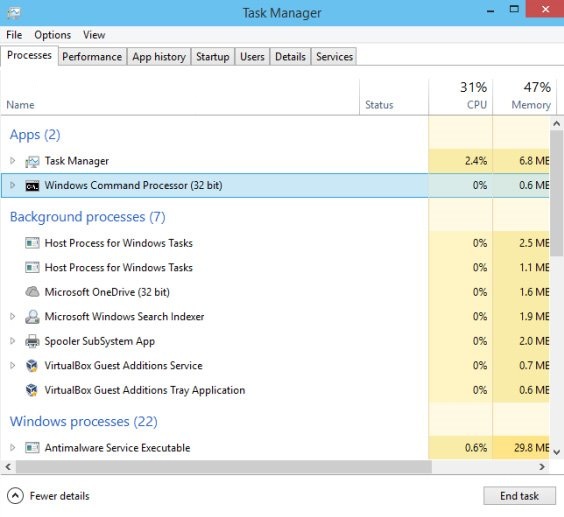Click the horizontal scrollbar right arrow
Viewport: 564px width, 517px height.
point(542,467)
